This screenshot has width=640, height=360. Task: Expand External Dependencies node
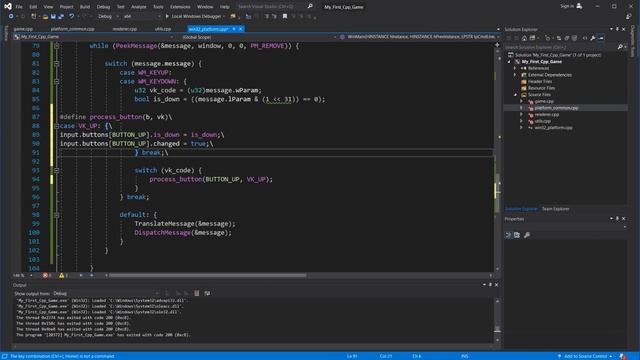(515, 75)
